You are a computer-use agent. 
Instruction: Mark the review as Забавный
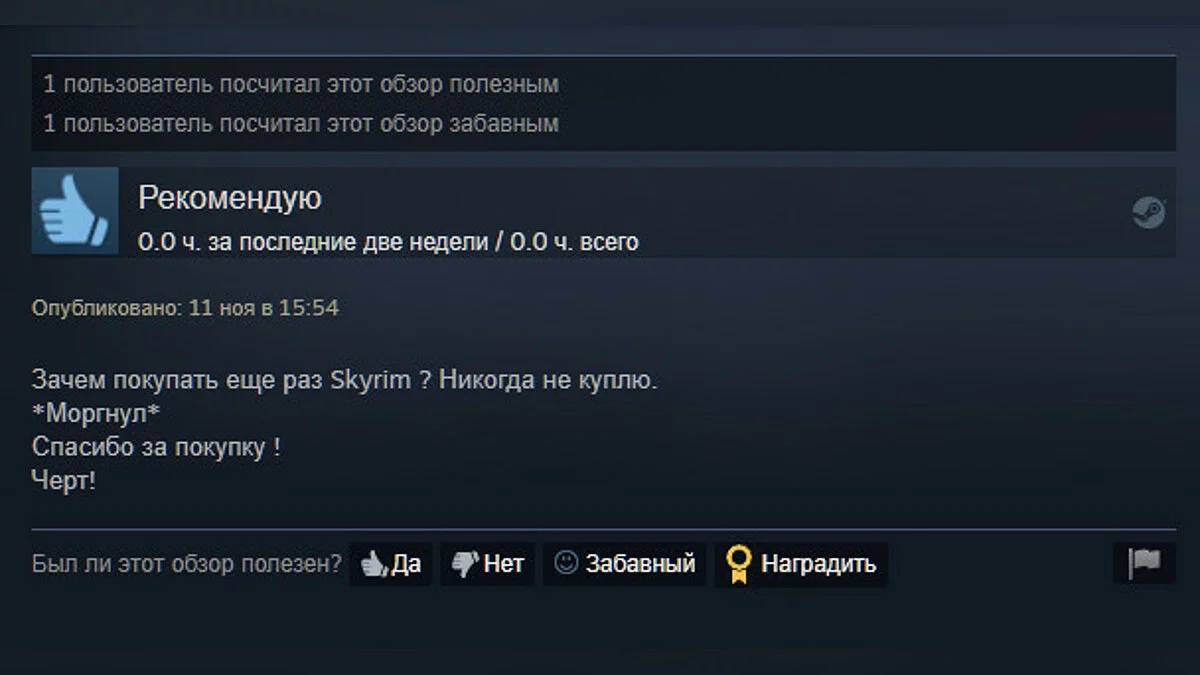625,564
